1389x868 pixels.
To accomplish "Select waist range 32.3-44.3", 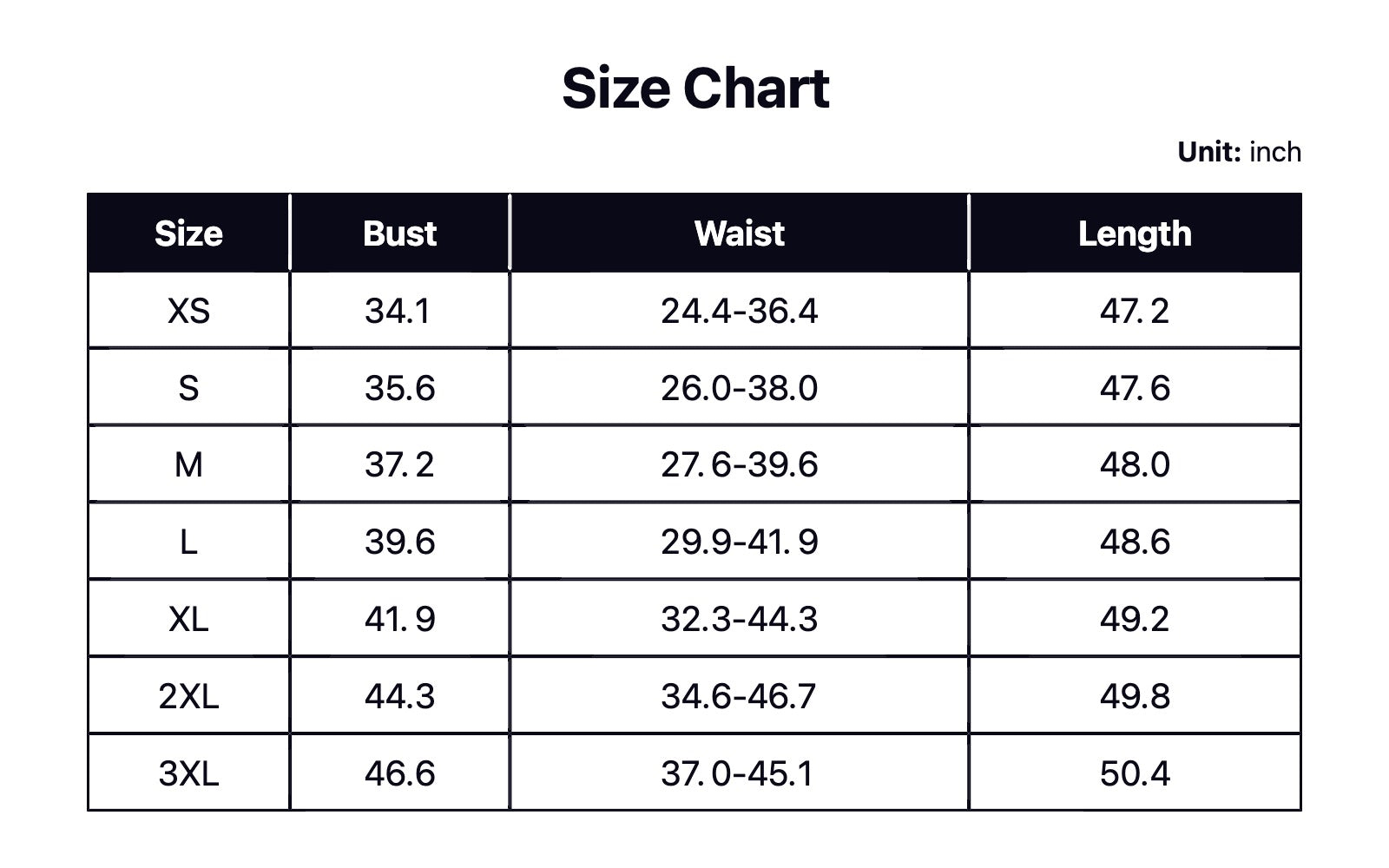I will [739, 620].
